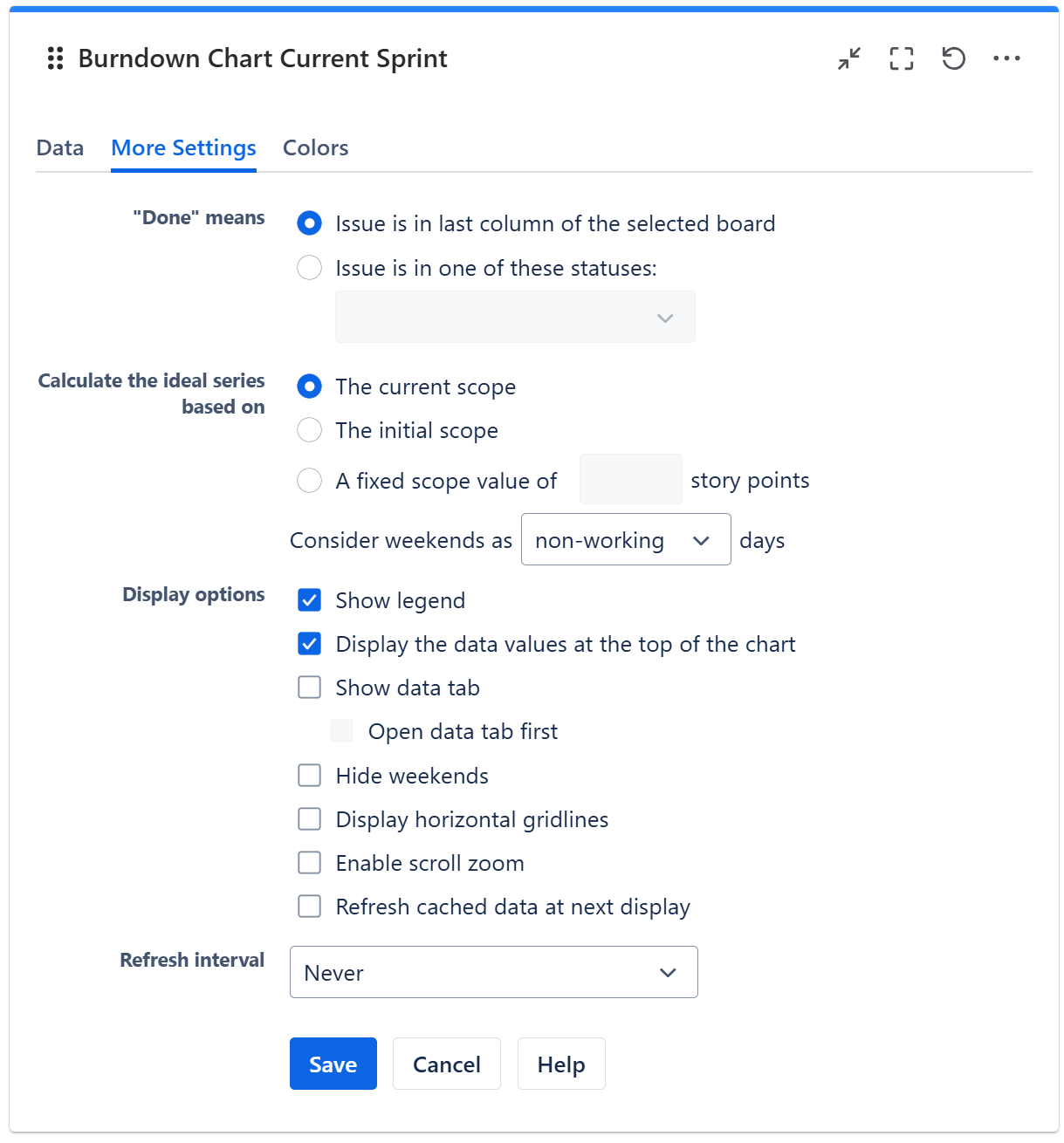Image resolution: width=1064 pixels, height=1143 pixels.
Task: Expand gadget to full screen
Action: tap(901, 58)
